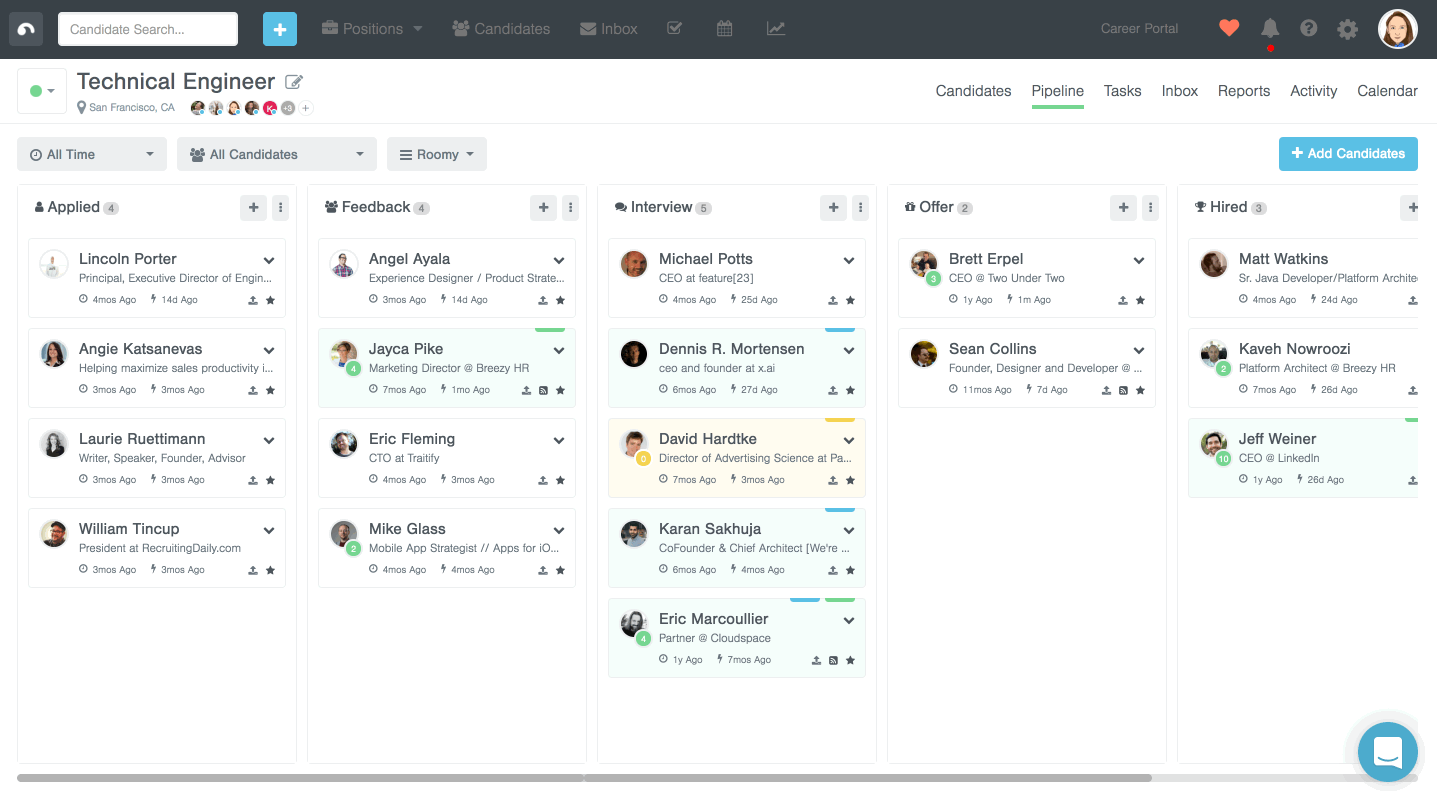The width and height of the screenshot is (1437, 794).
Task: Open the Reports tab
Action: pos(1243,91)
